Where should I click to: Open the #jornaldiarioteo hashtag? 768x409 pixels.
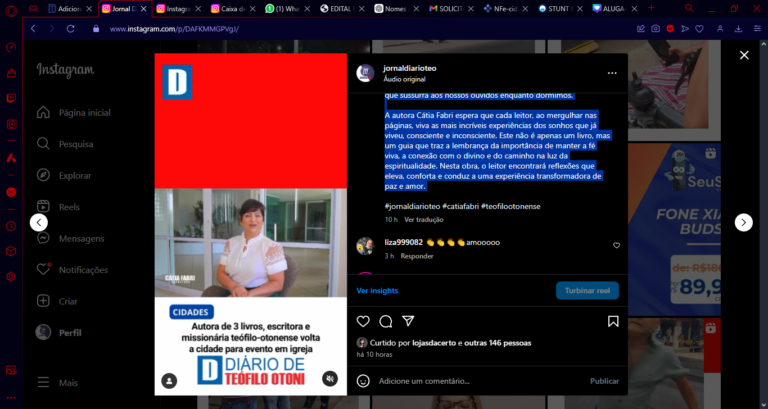412,206
